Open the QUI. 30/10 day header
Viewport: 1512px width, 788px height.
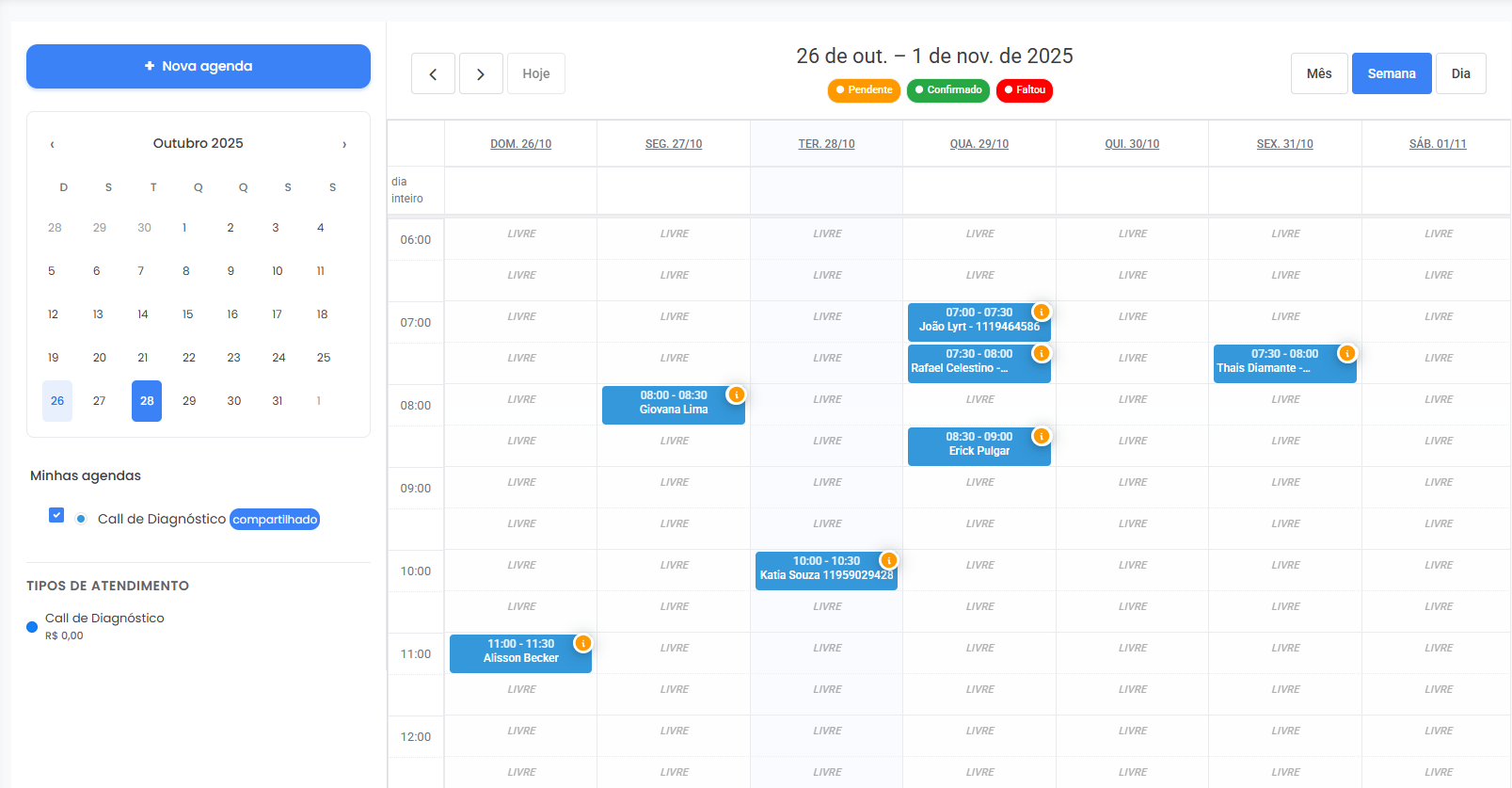[x=1132, y=144]
